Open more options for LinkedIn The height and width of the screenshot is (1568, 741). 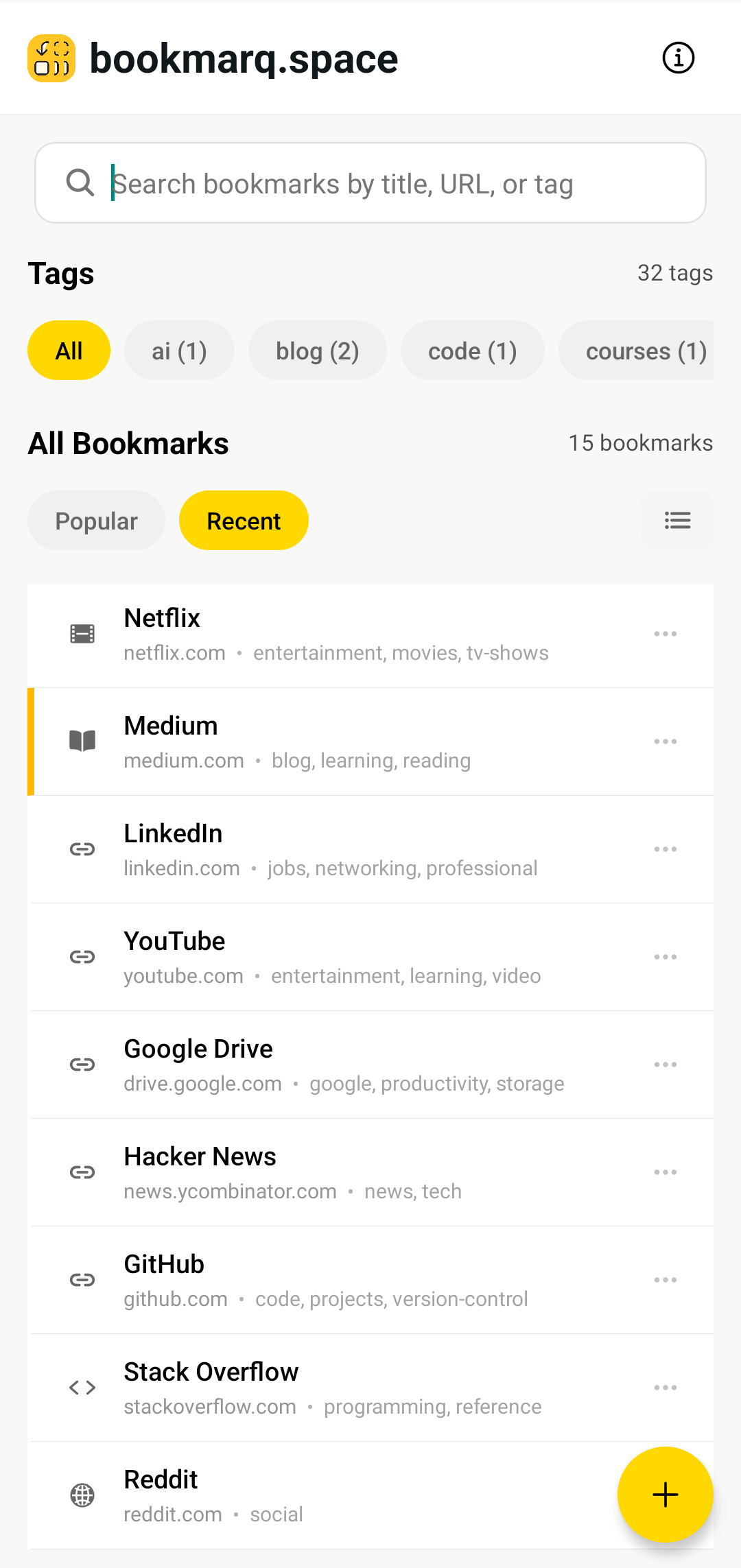pos(666,849)
